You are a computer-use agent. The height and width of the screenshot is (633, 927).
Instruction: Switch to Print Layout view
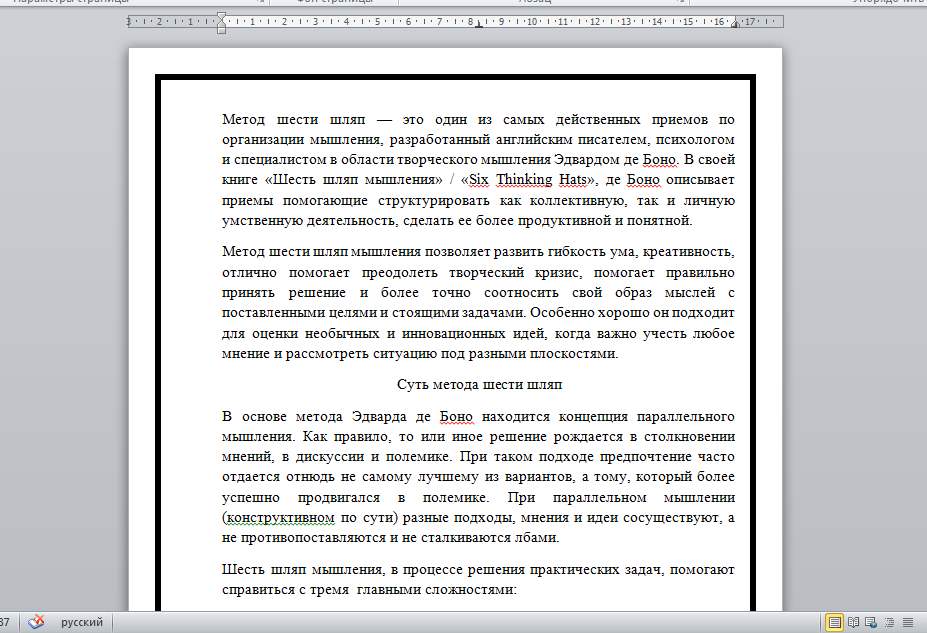pos(834,622)
